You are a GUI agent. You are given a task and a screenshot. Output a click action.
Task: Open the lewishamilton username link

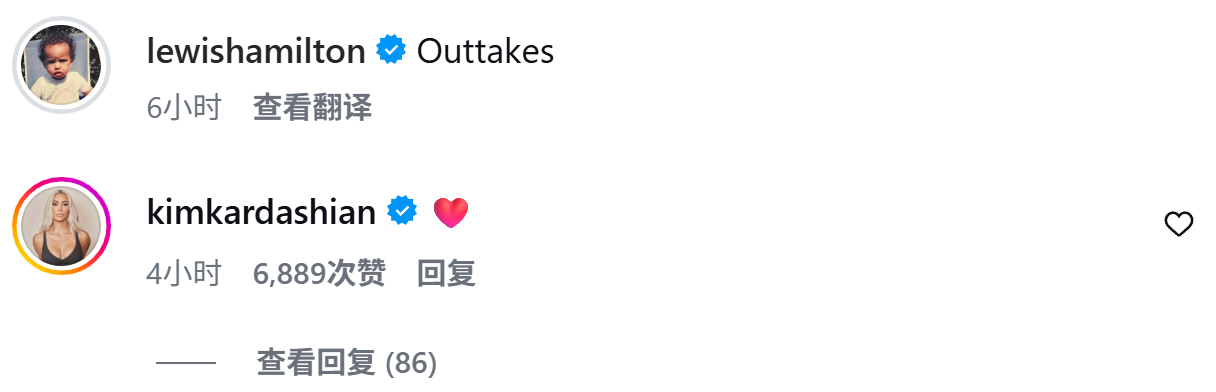256,51
